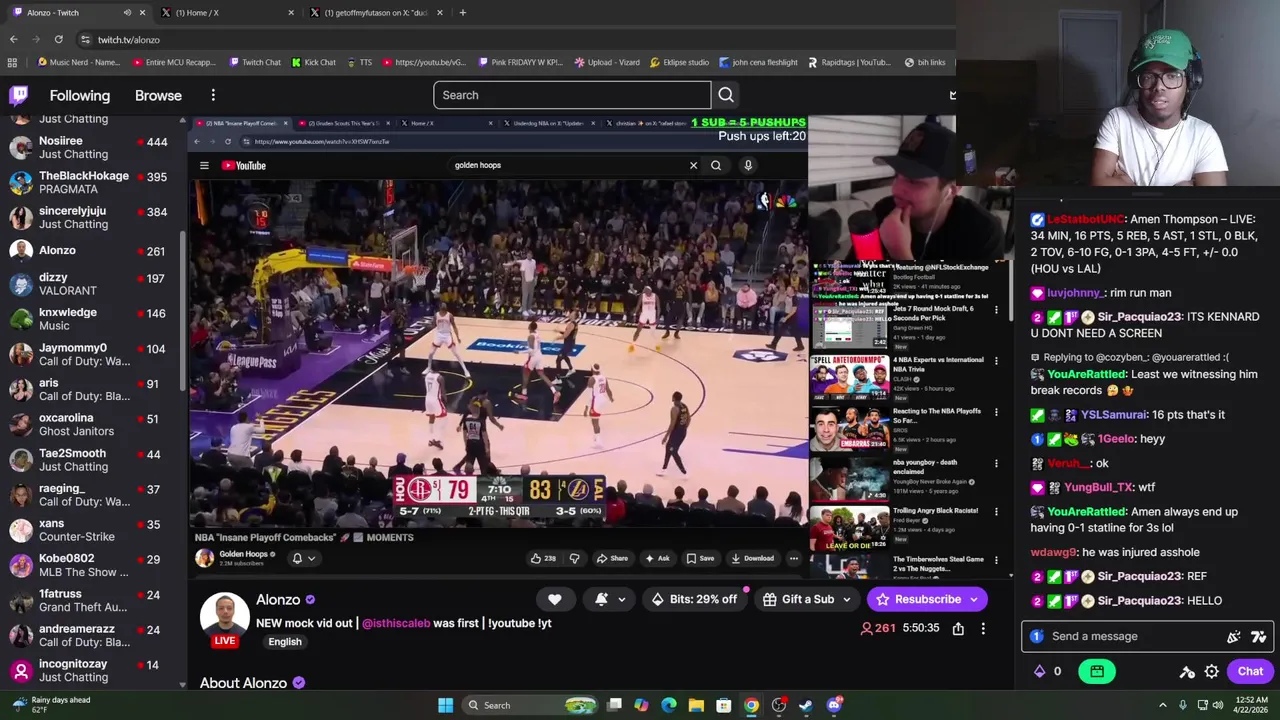Open File Explorer from the taskbar
The image size is (1280, 720).
pyautogui.click(x=696, y=705)
